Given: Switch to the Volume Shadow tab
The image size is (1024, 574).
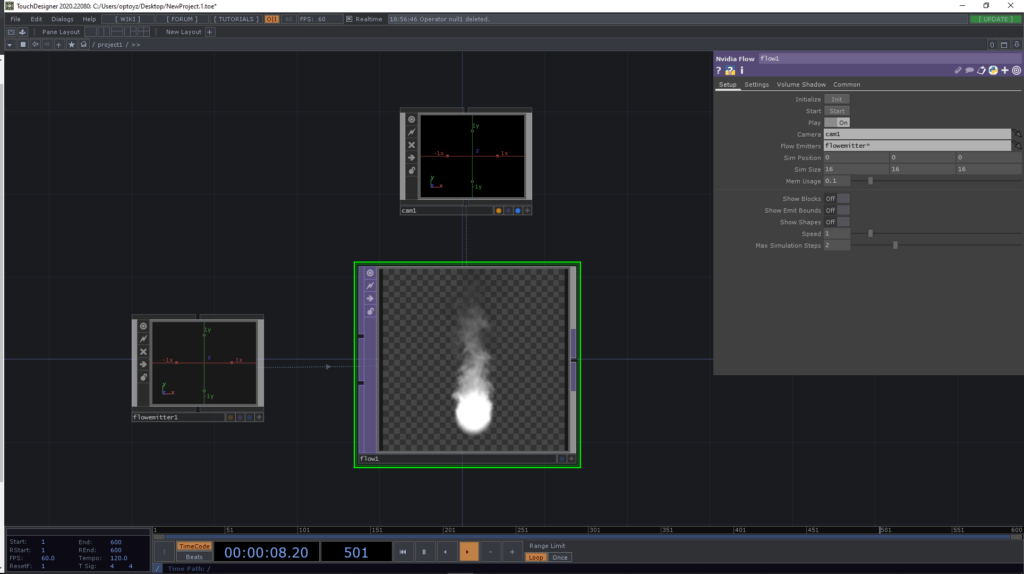Looking at the screenshot, I should [x=801, y=85].
